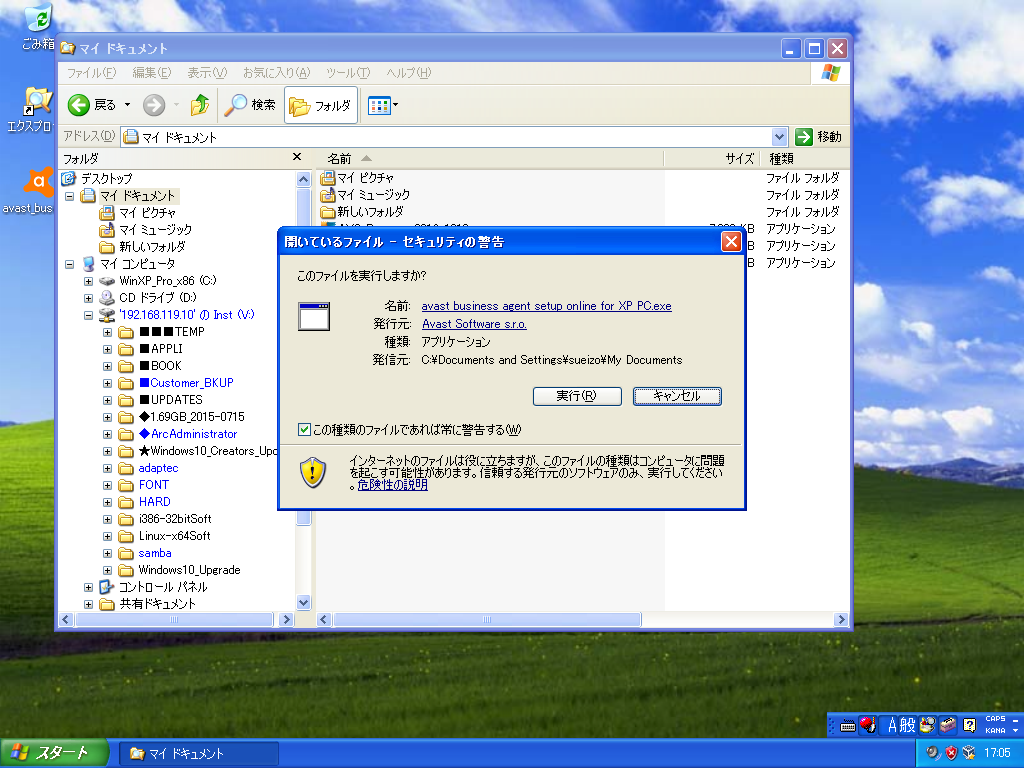Select the HARD folder in tree

(154, 502)
